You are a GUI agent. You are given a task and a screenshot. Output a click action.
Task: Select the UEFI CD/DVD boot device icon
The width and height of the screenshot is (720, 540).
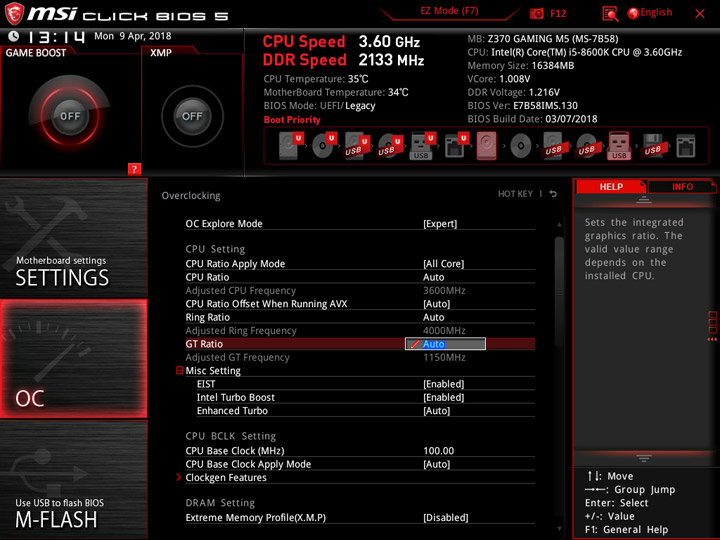click(x=324, y=146)
